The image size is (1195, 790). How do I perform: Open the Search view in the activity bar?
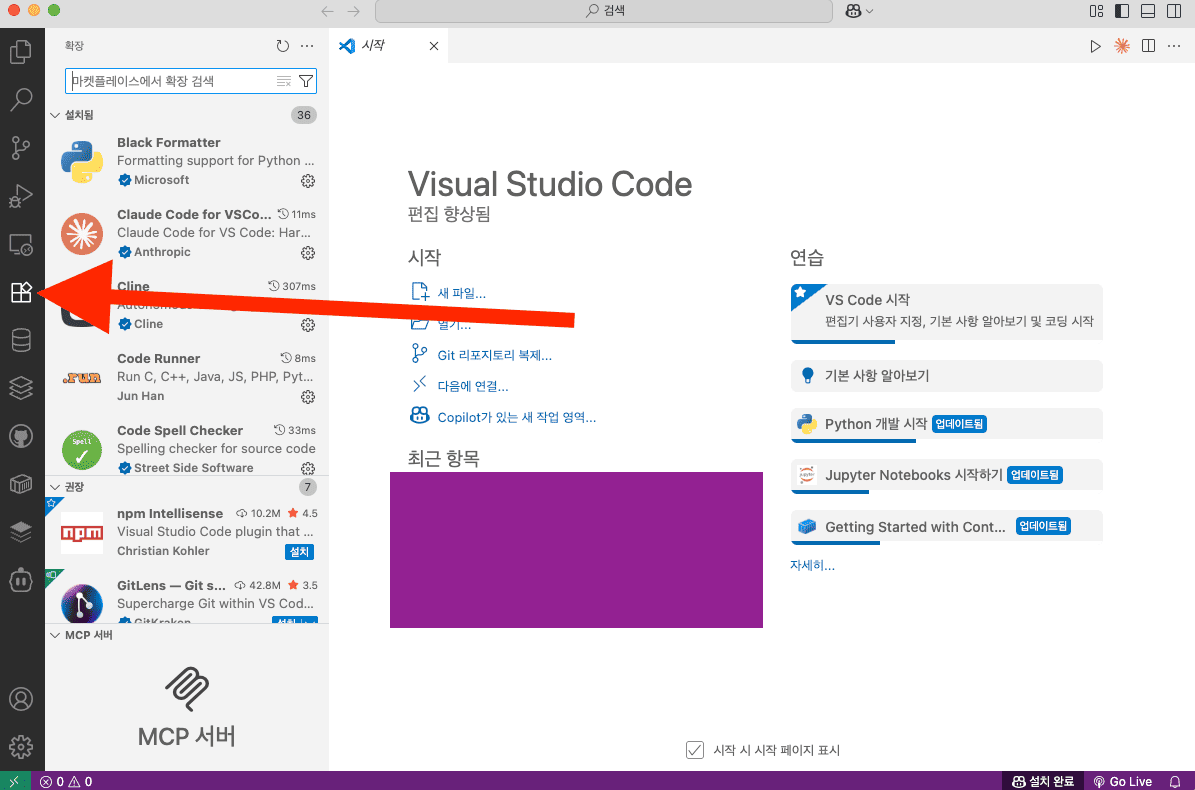[21, 99]
